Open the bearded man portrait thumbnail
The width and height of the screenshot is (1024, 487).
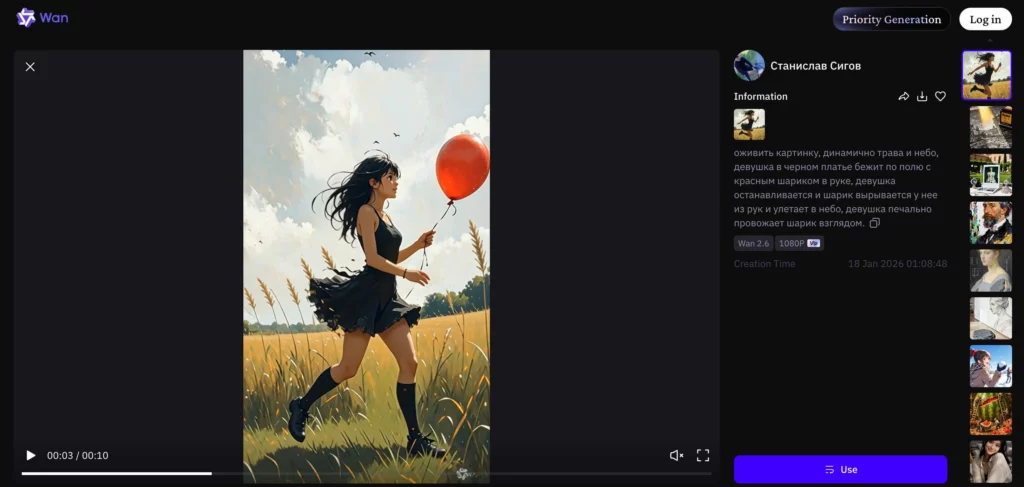pyautogui.click(x=990, y=223)
